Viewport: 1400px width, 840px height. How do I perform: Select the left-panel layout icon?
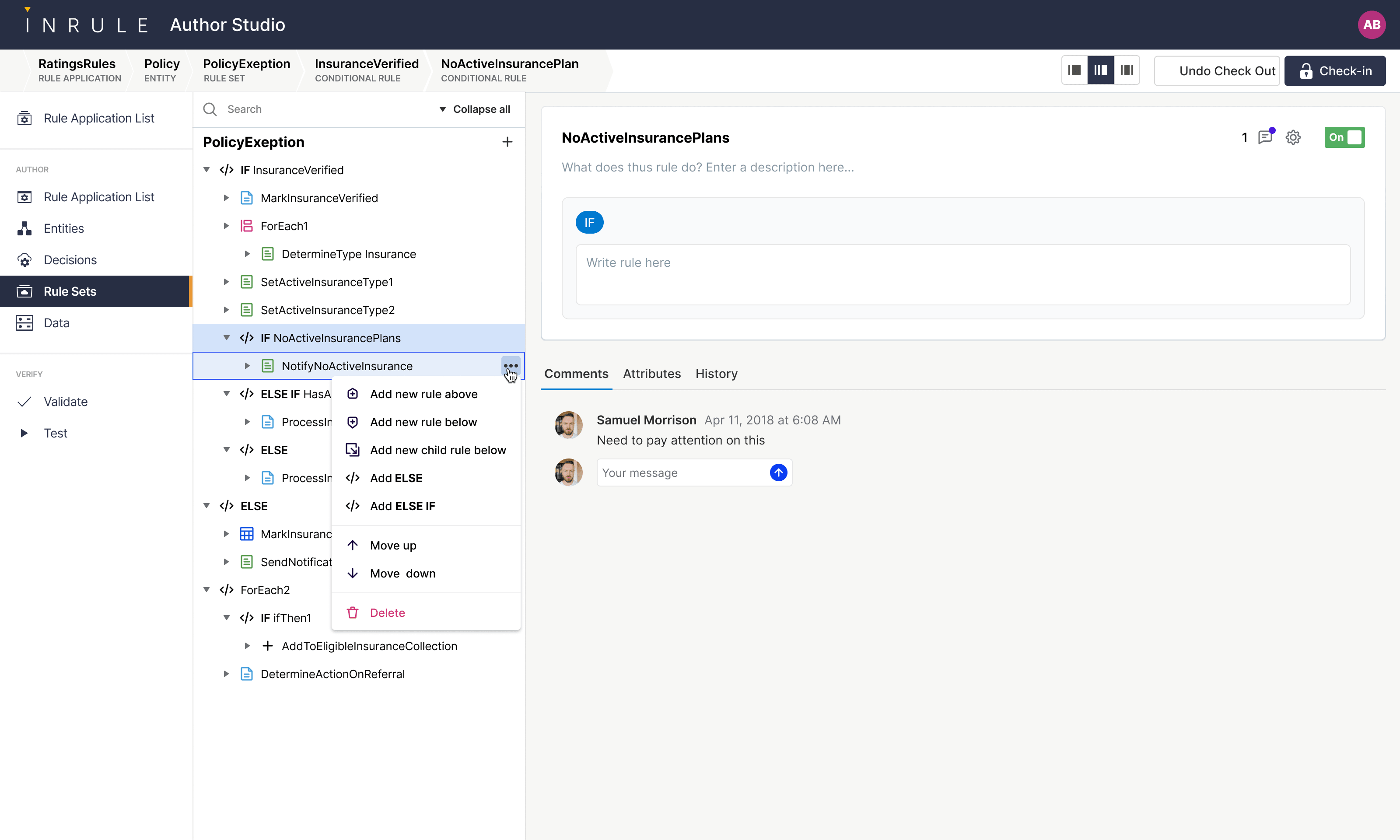pyautogui.click(x=1074, y=71)
